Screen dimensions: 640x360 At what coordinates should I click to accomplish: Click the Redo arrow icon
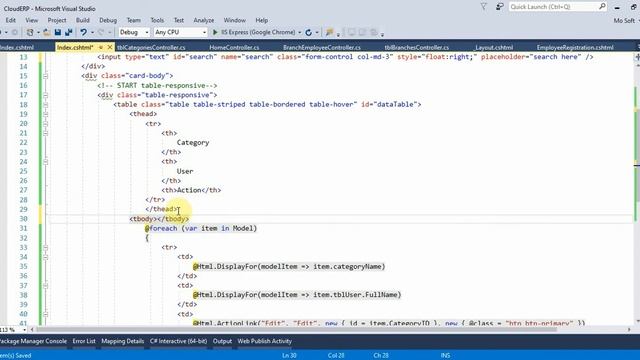(101, 32)
